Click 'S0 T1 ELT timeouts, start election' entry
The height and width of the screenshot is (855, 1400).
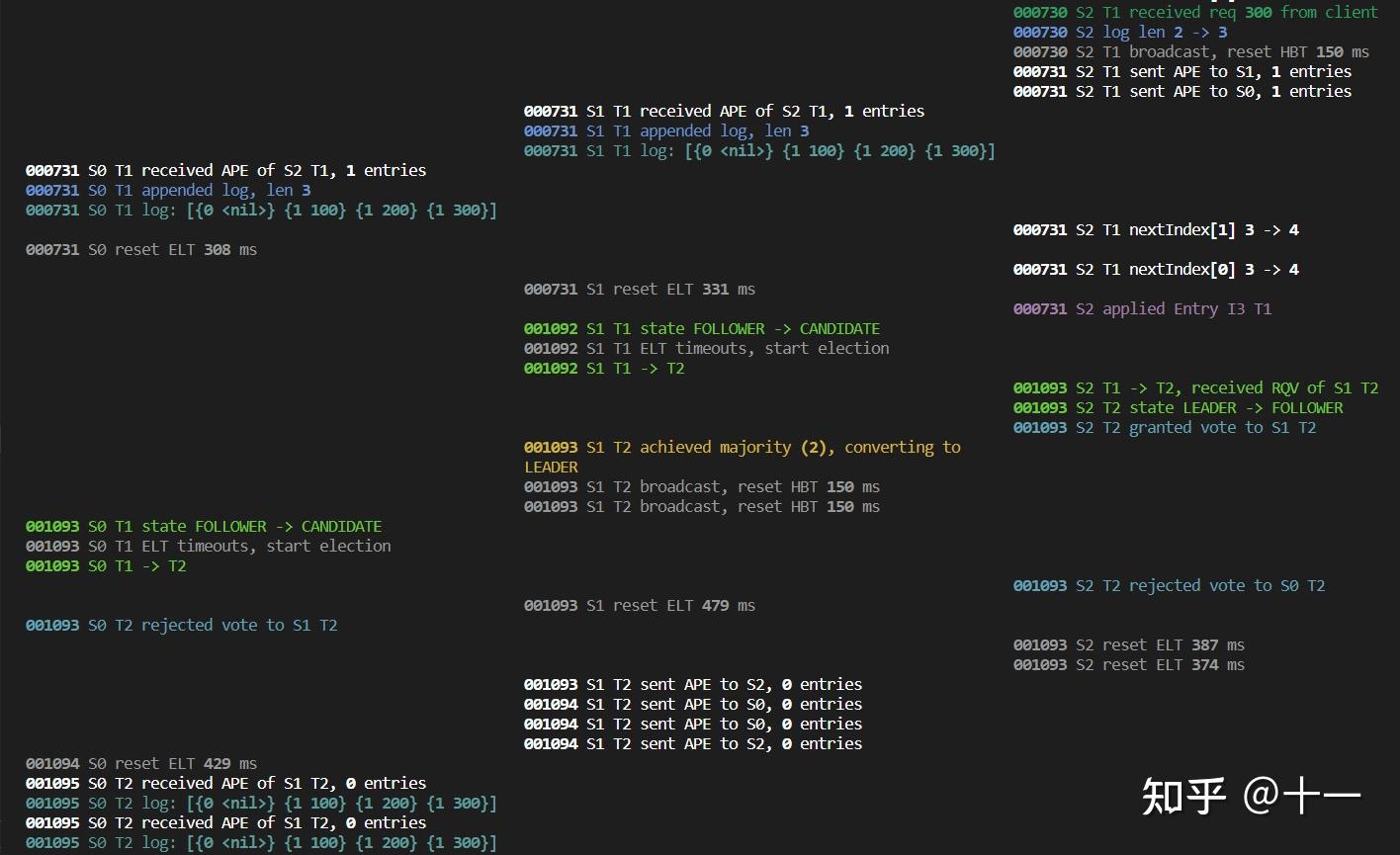pyautogui.click(x=208, y=546)
